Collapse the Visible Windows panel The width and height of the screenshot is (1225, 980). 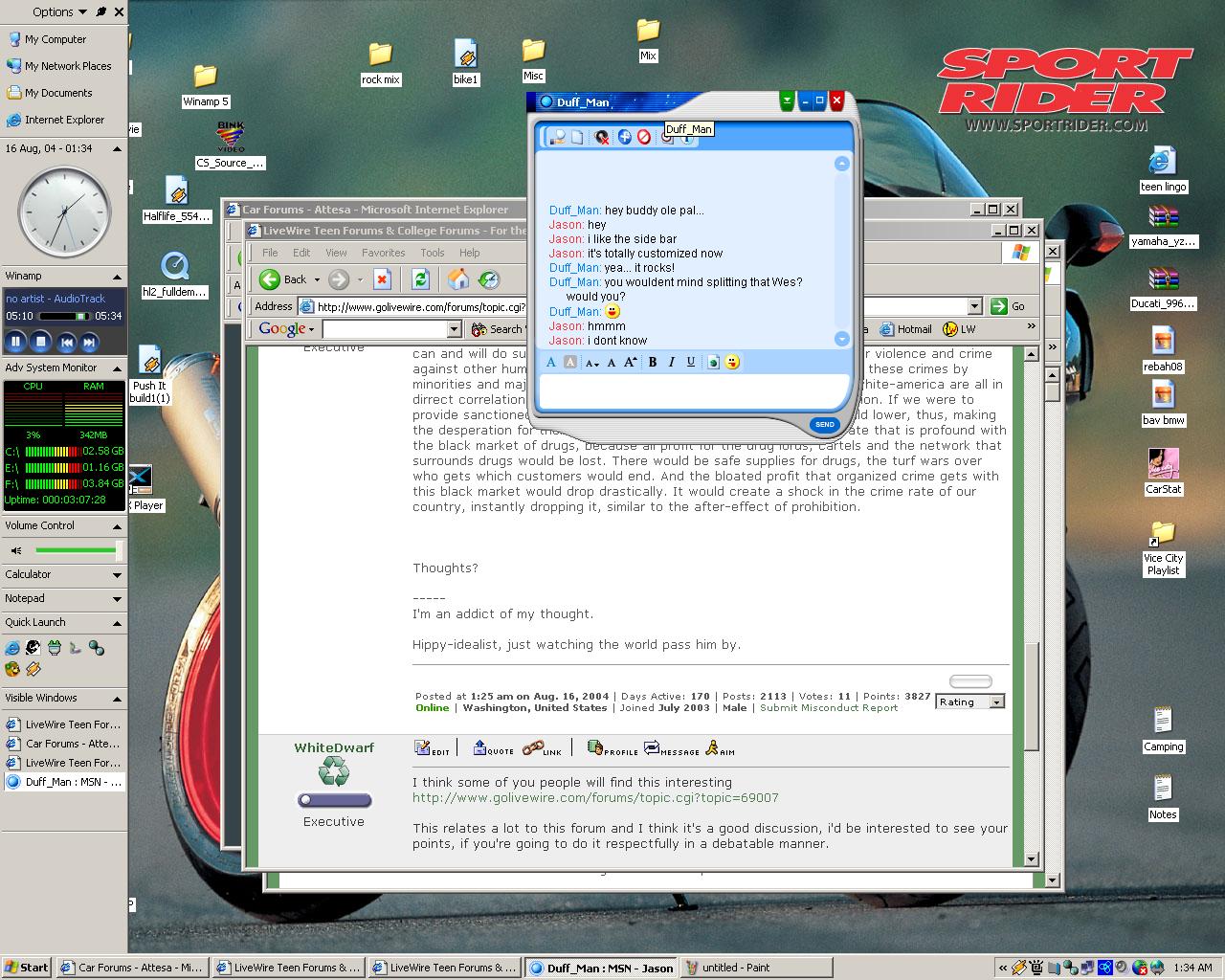118,699
